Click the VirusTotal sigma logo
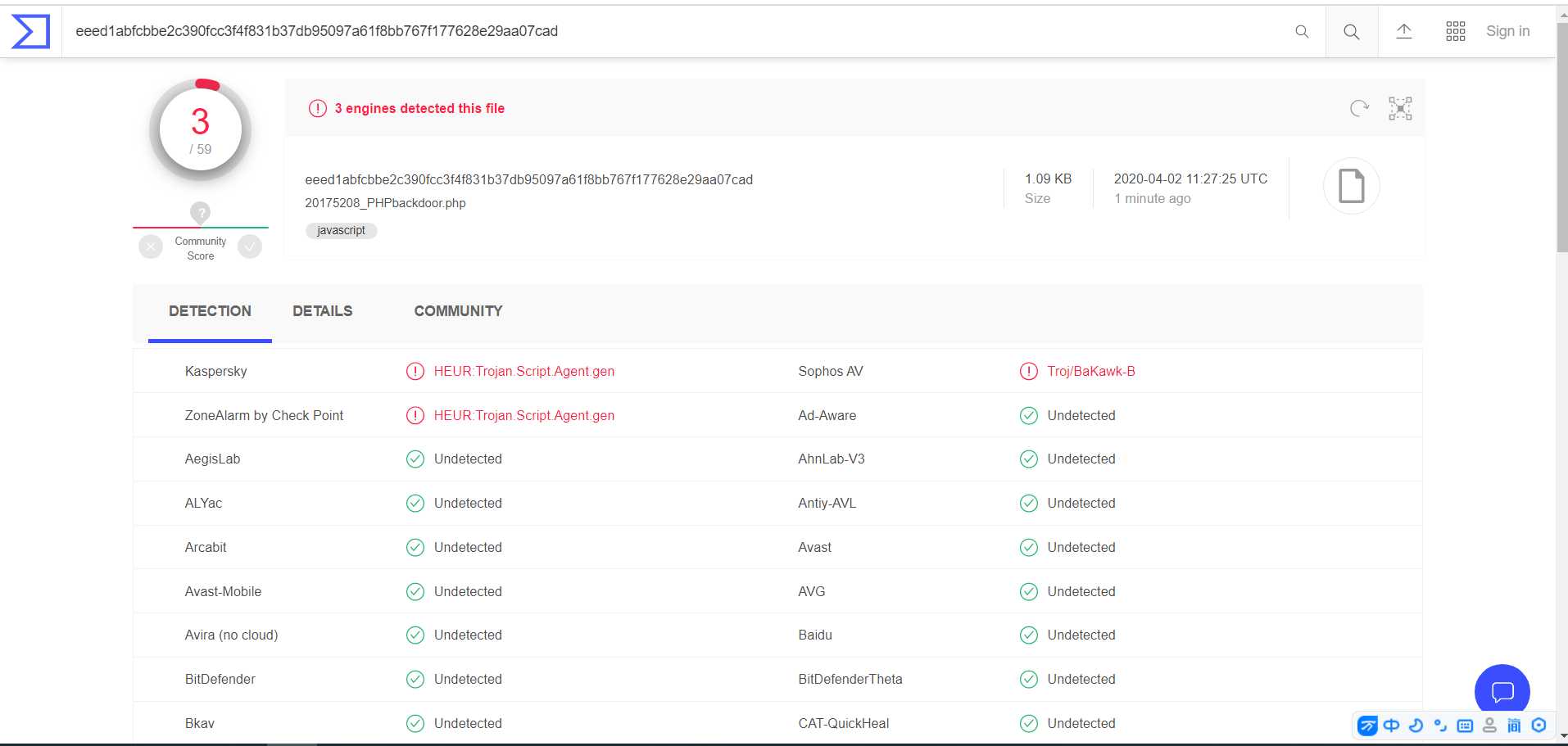The height and width of the screenshot is (746, 1568). point(30,31)
